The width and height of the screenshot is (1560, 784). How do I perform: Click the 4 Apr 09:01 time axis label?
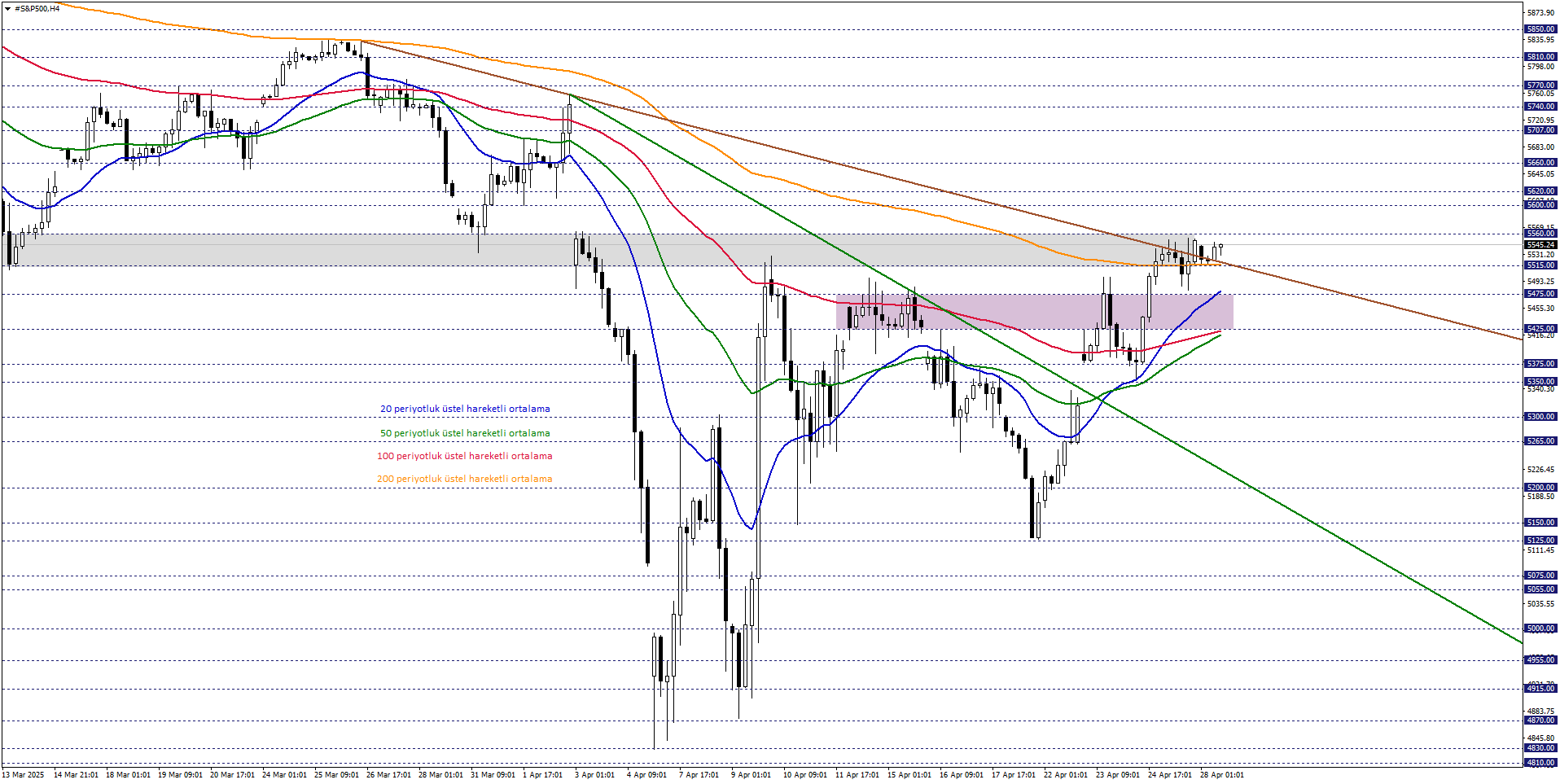(646, 775)
